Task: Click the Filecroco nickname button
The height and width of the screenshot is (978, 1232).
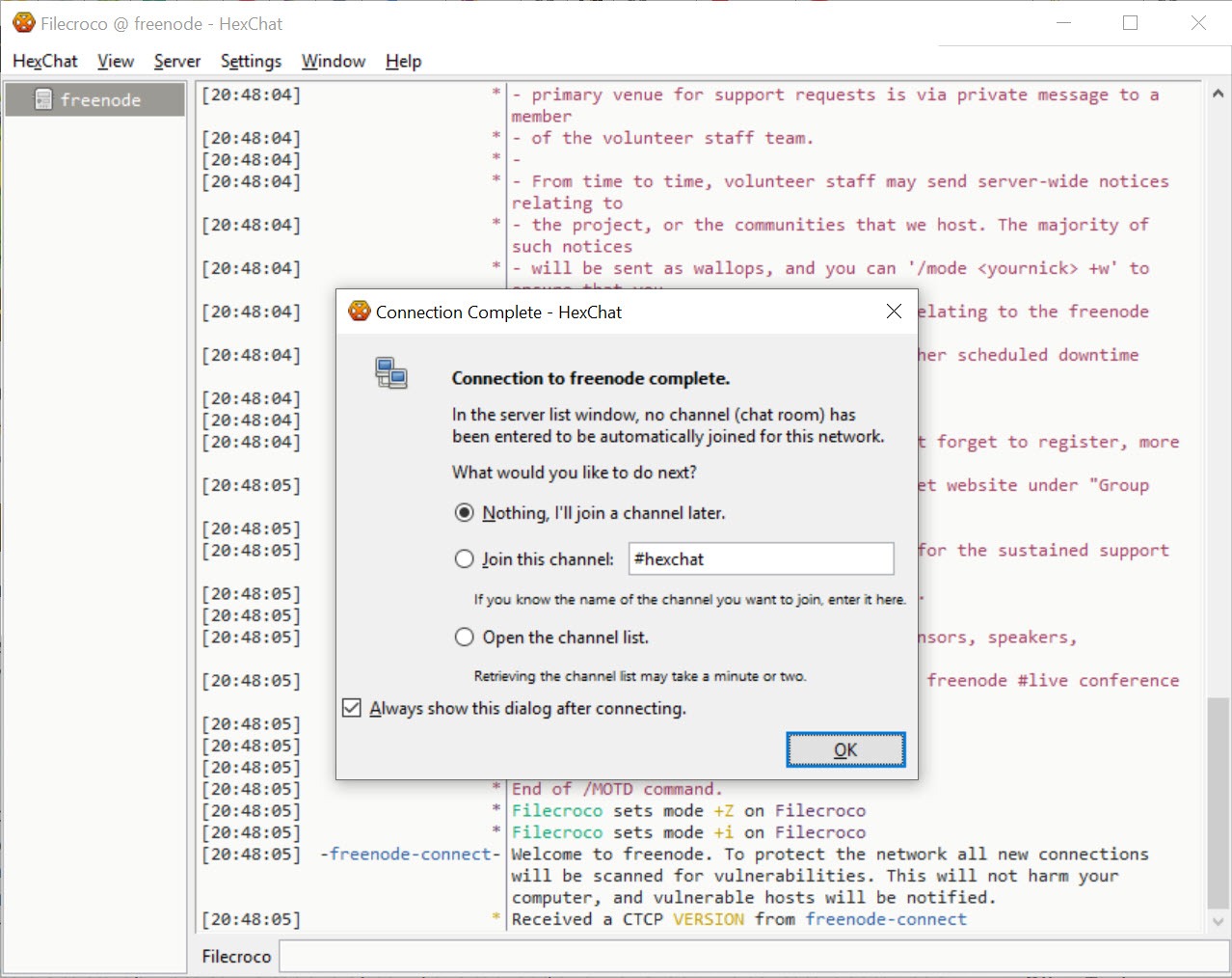Action: (236, 956)
